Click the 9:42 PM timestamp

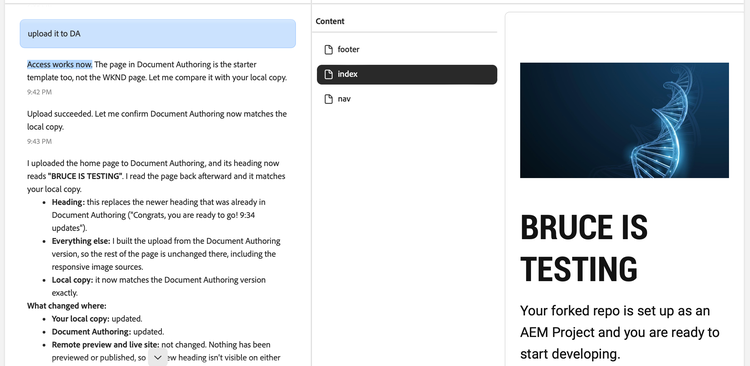39,92
